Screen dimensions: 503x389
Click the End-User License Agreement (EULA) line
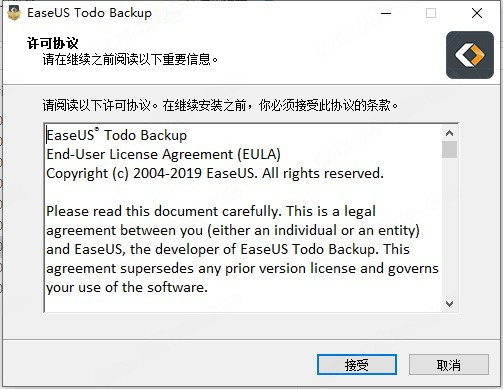pos(163,154)
